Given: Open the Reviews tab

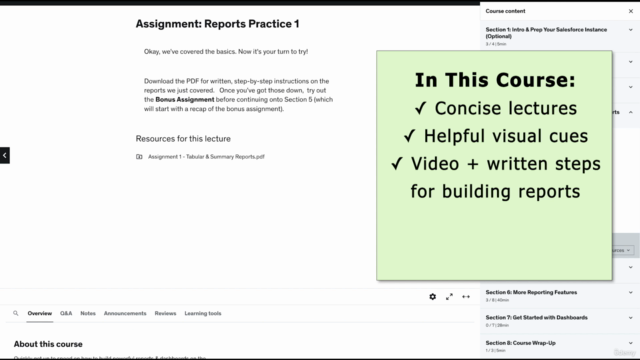Looking at the screenshot, I should click(x=165, y=313).
